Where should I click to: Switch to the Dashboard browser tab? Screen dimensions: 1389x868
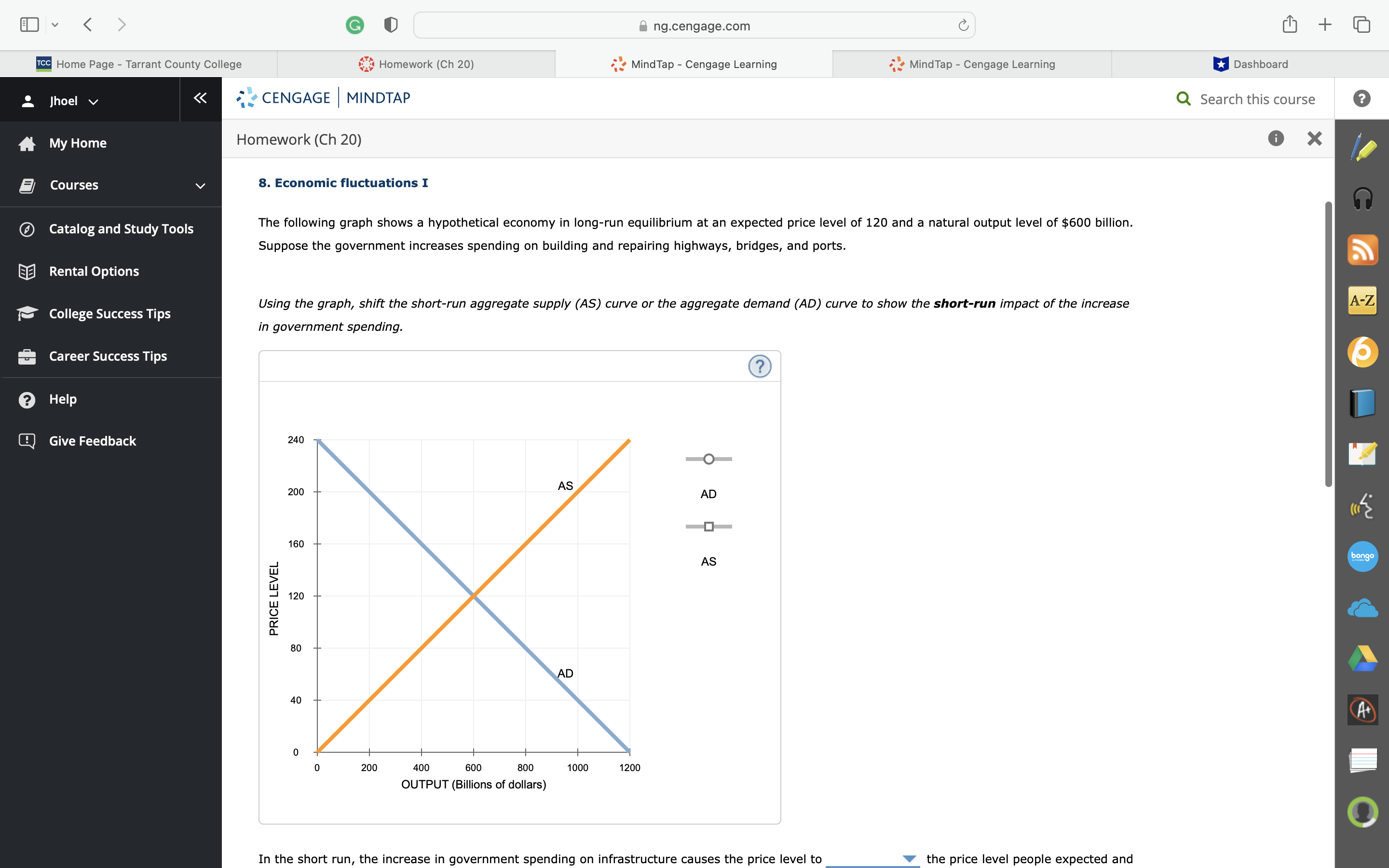(x=1259, y=64)
